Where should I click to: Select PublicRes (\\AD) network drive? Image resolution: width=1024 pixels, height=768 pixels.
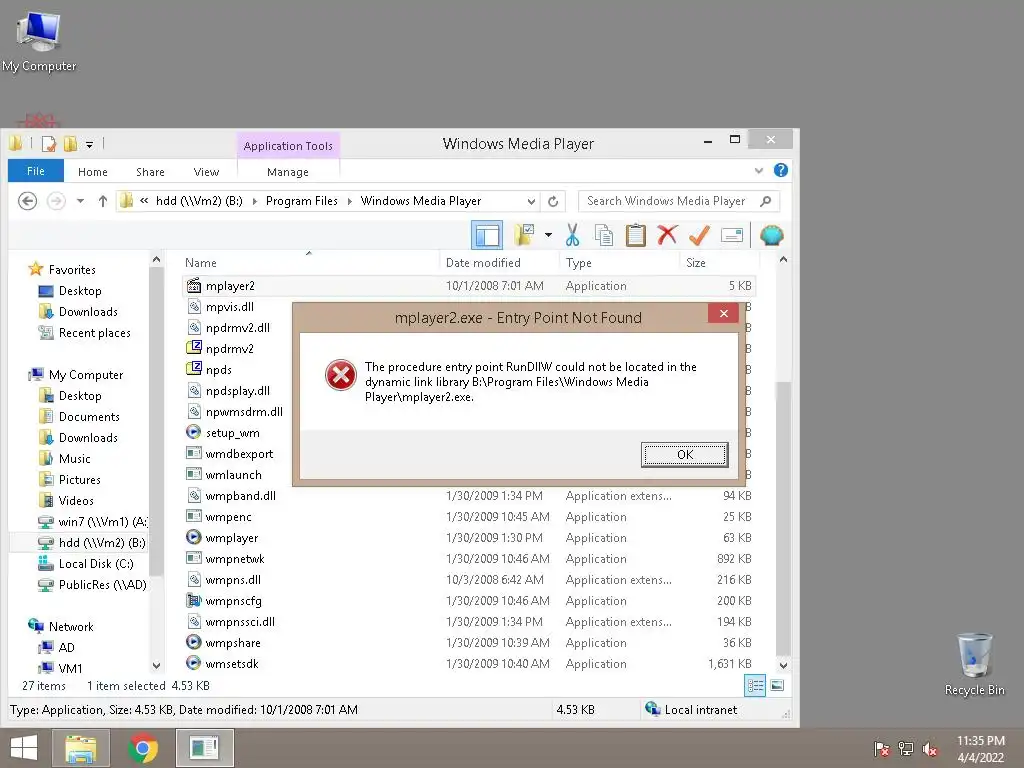pyautogui.click(x=103, y=584)
